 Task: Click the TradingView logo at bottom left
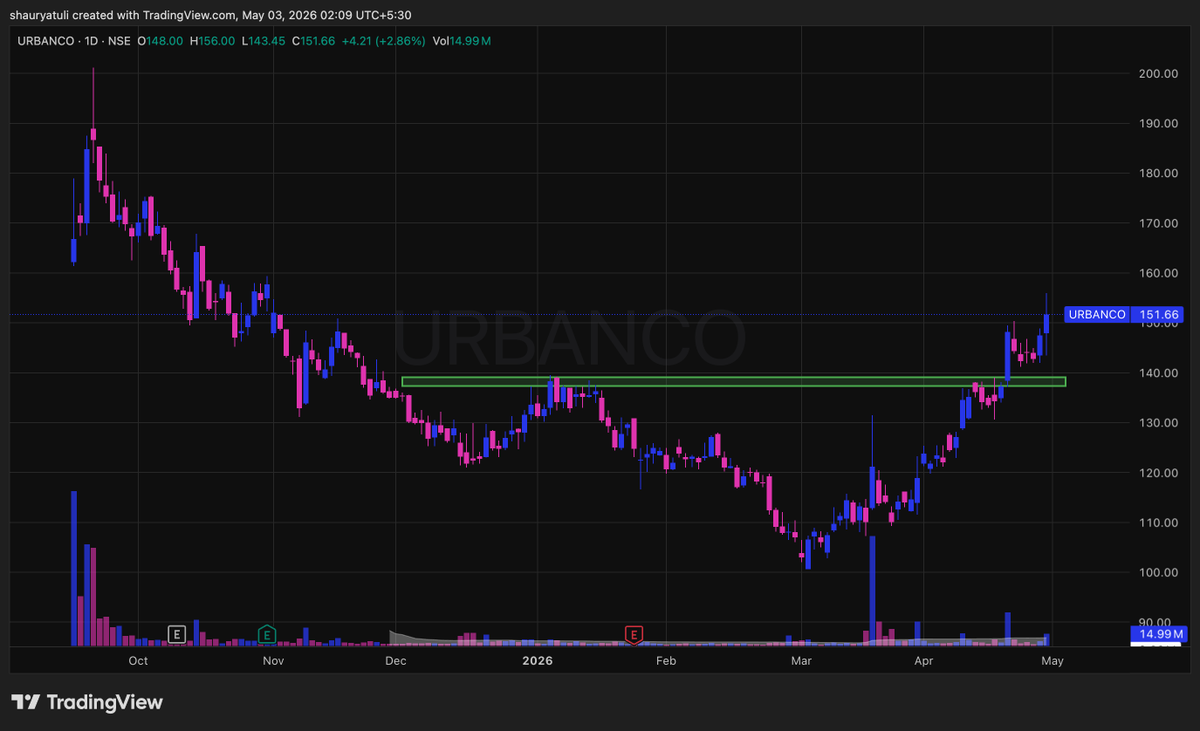pyautogui.click(x=87, y=702)
